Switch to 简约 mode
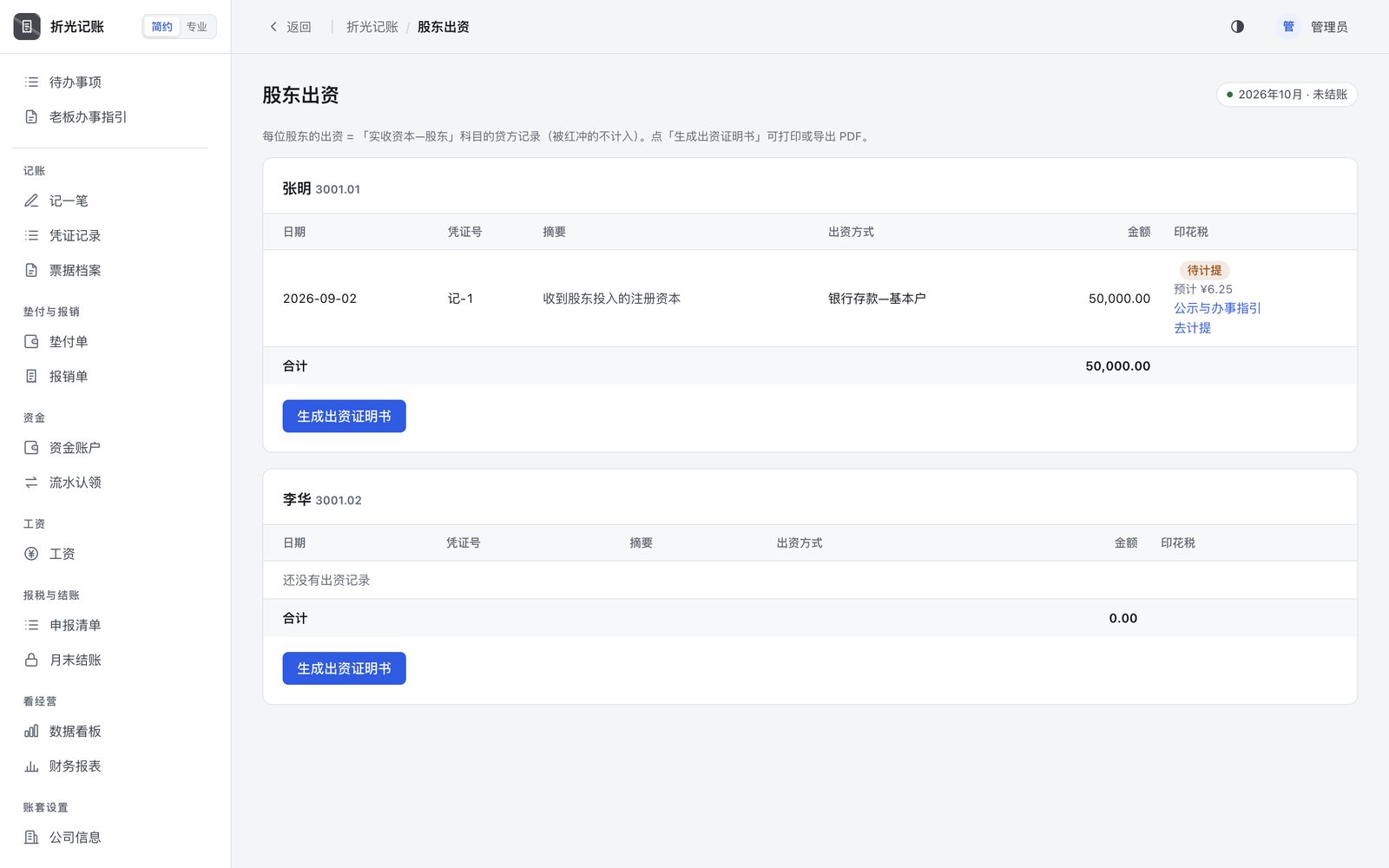1389x868 pixels. pos(161,27)
